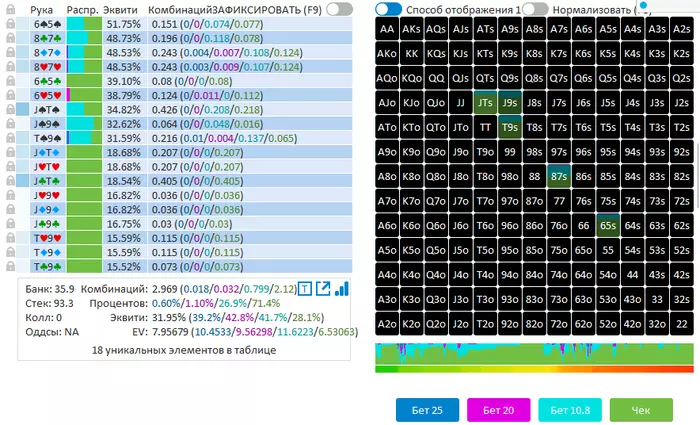Image resolution: width=700 pixels, height=425 pixels.
Task: Select the AA cell in the matrix
Action: tap(387, 29)
